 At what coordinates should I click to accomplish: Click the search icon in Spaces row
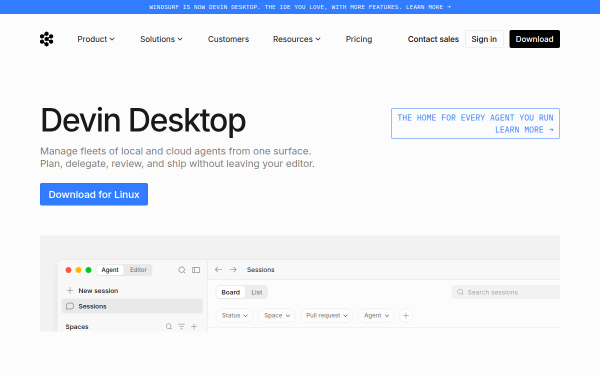tap(169, 326)
